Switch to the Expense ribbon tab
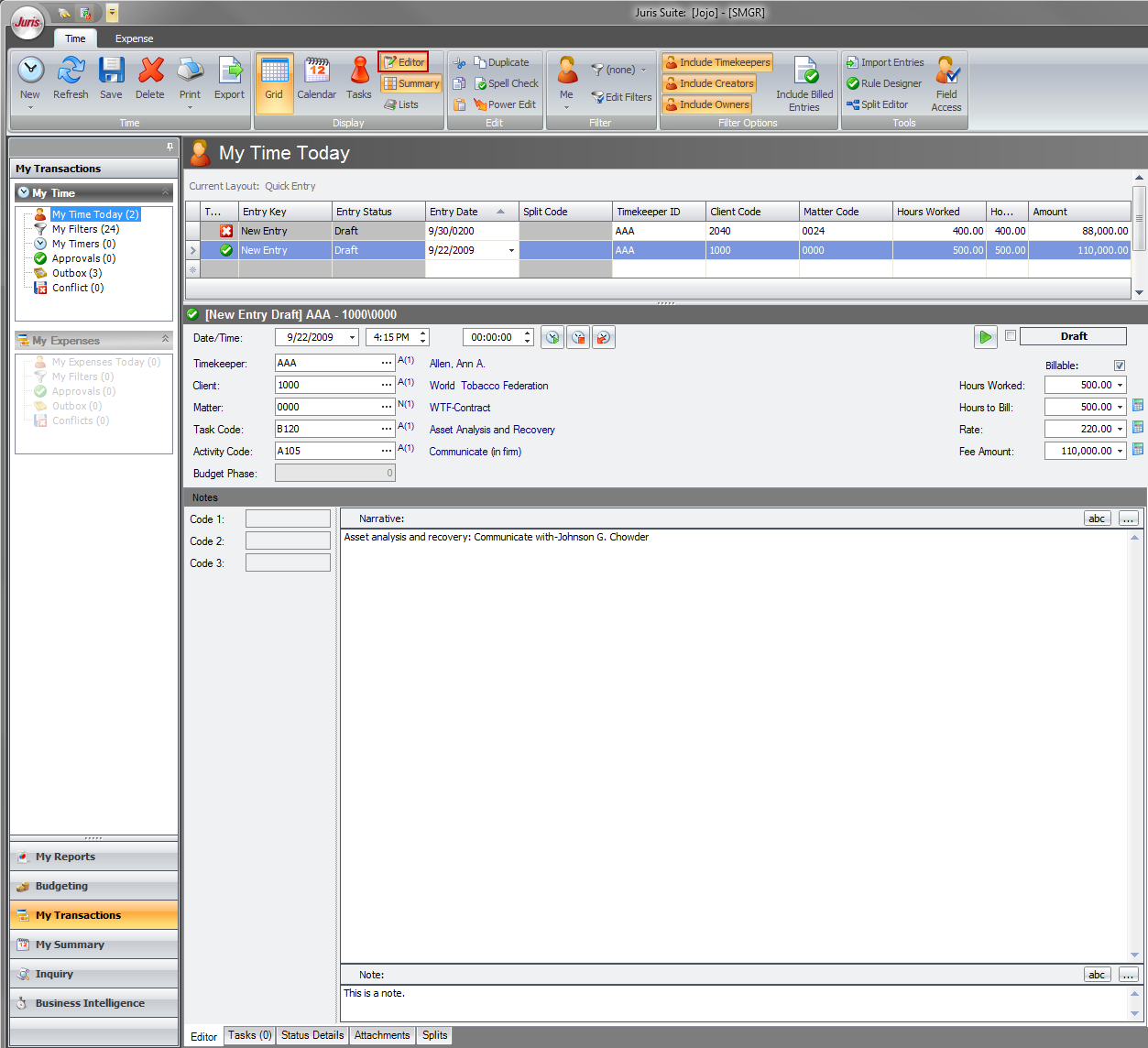Viewport: 1148px width, 1048px height. pos(134,38)
